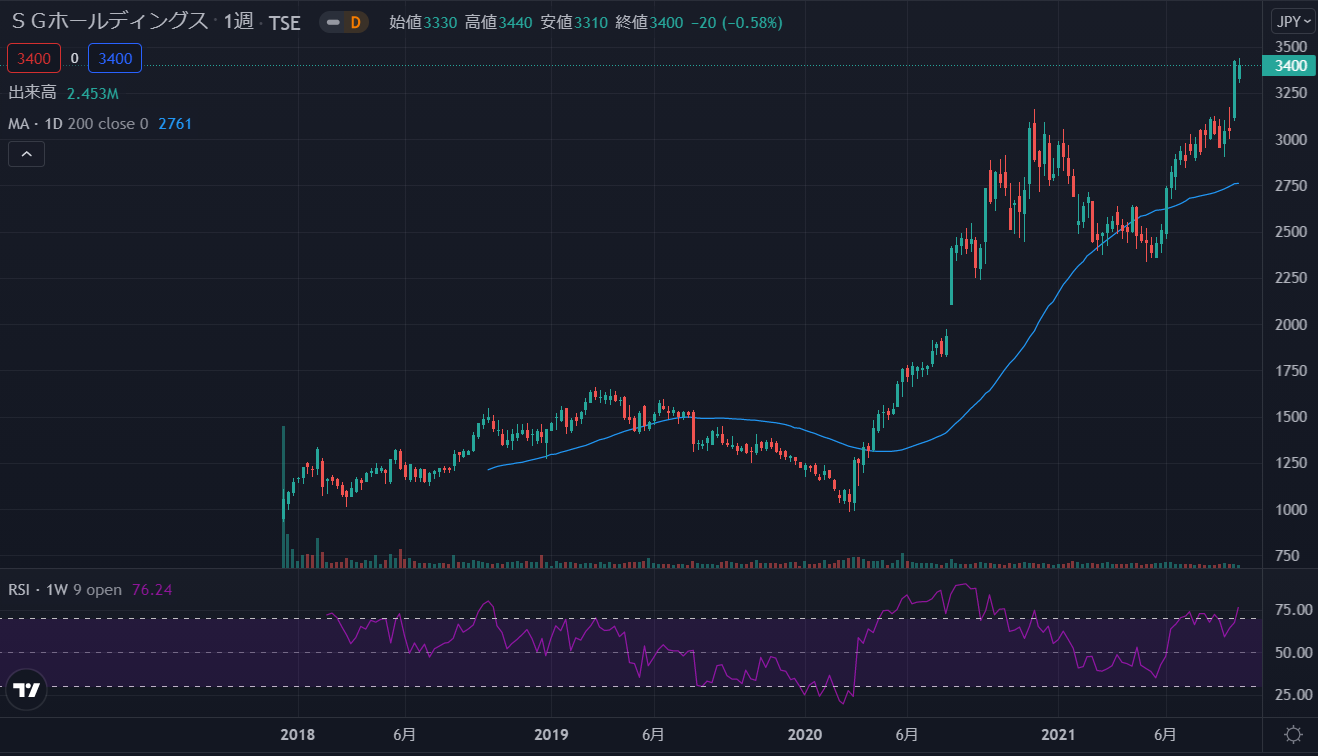This screenshot has width=1318, height=756.
Task: Click the MA value 2761
Action: pyautogui.click(x=175, y=124)
